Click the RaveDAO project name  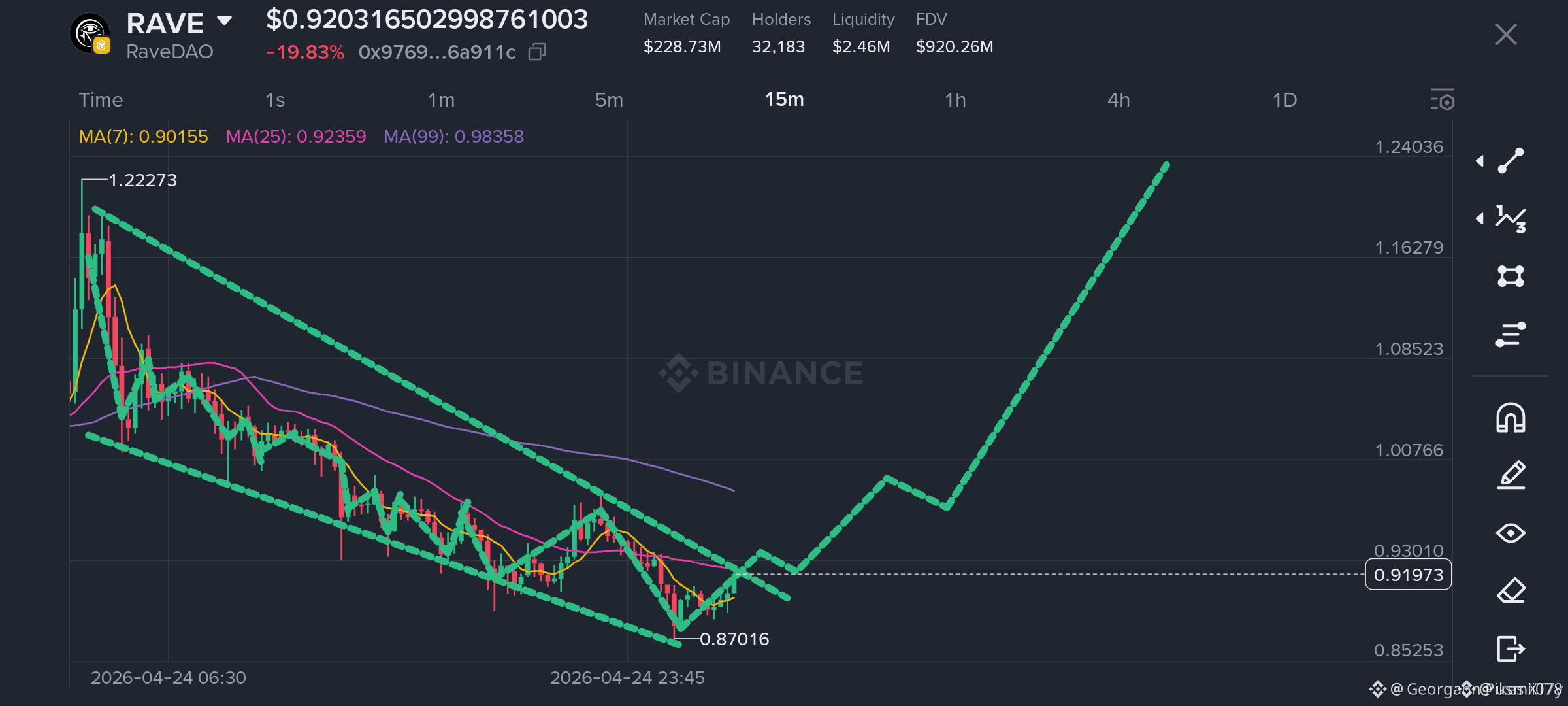(x=170, y=52)
